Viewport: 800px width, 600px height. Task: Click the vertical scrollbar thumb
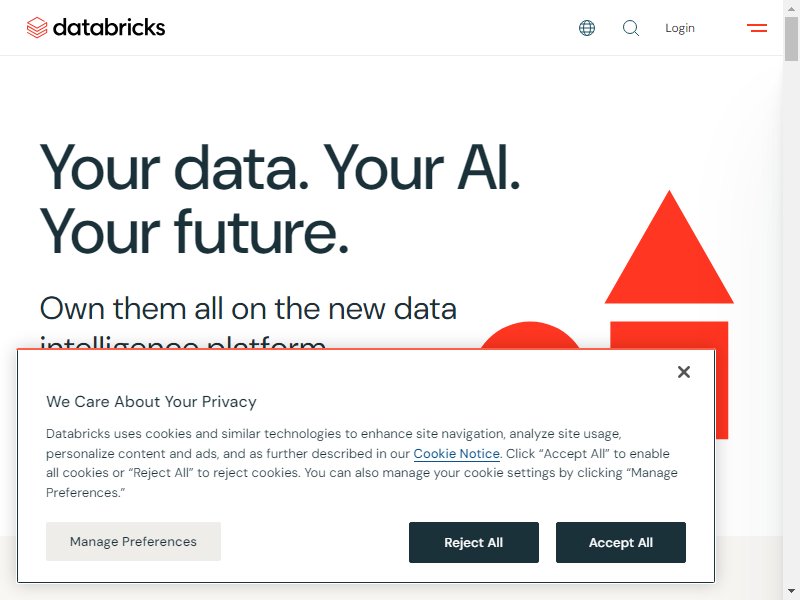click(x=791, y=38)
